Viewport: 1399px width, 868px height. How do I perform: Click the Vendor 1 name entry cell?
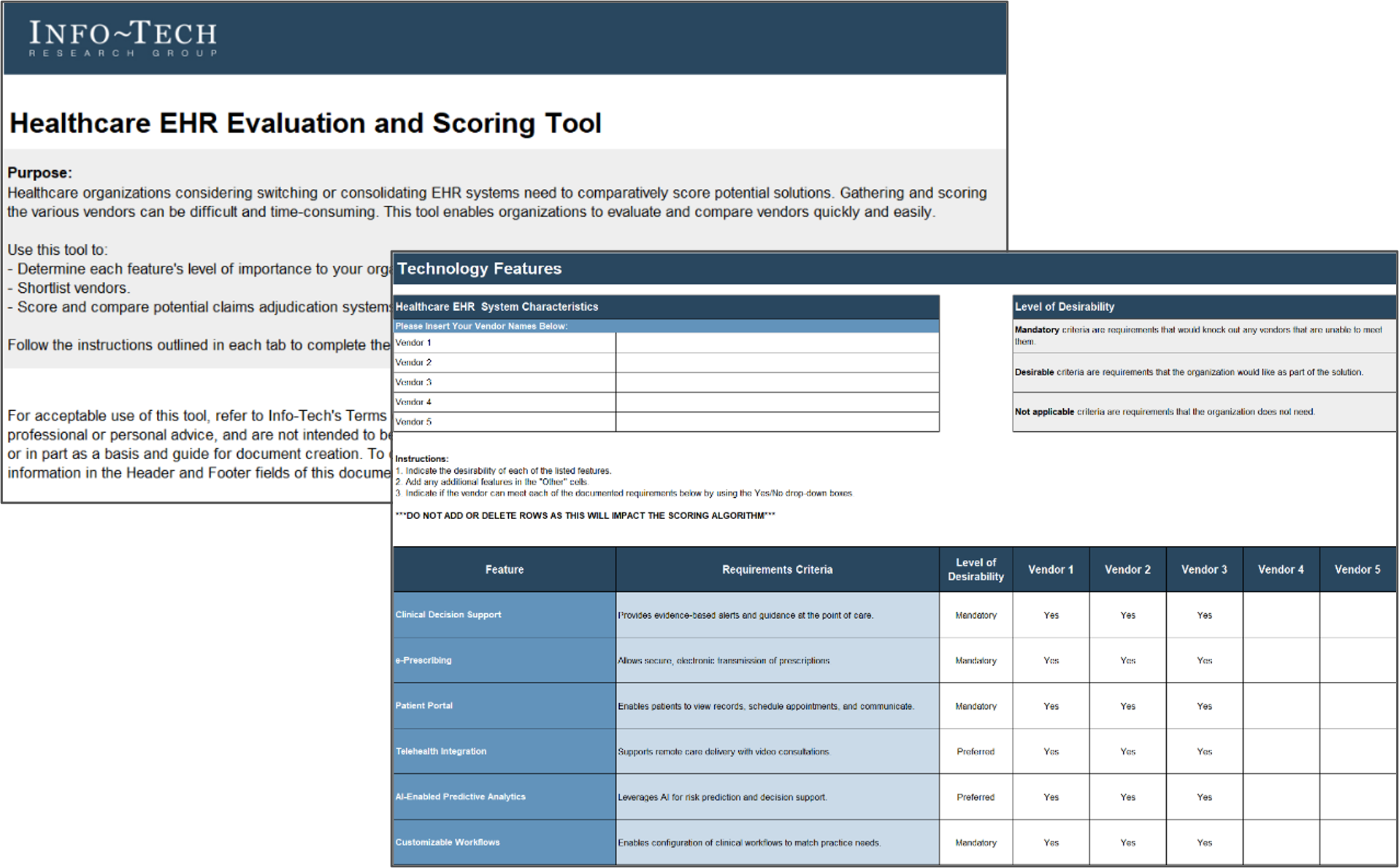point(776,342)
